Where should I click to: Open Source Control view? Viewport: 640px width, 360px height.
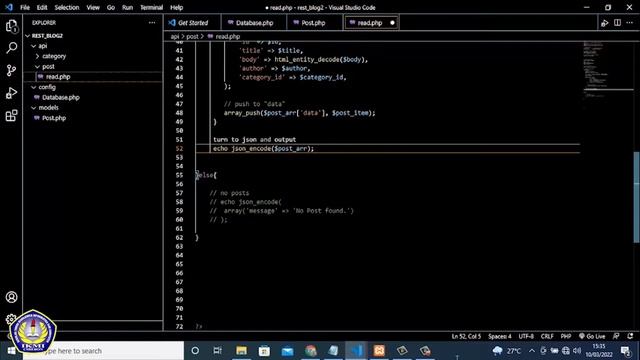click(x=11, y=70)
